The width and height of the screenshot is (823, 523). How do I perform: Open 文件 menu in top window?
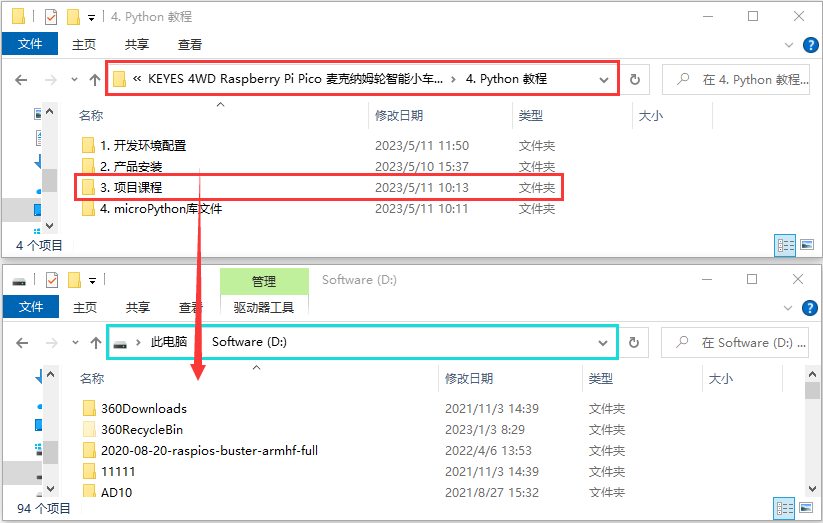[x=30, y=44]
